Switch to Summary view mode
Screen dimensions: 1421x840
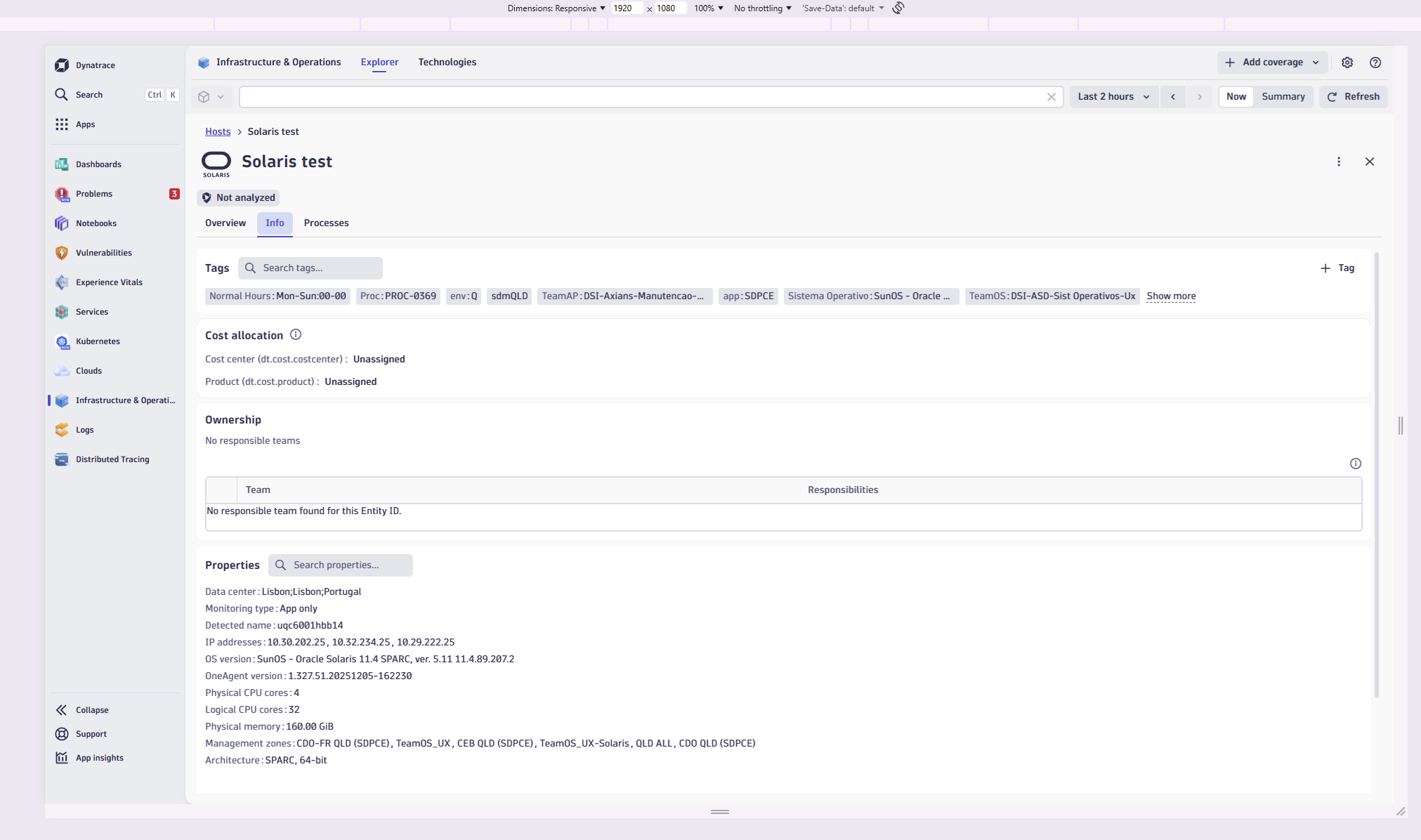click(1283, 96)
